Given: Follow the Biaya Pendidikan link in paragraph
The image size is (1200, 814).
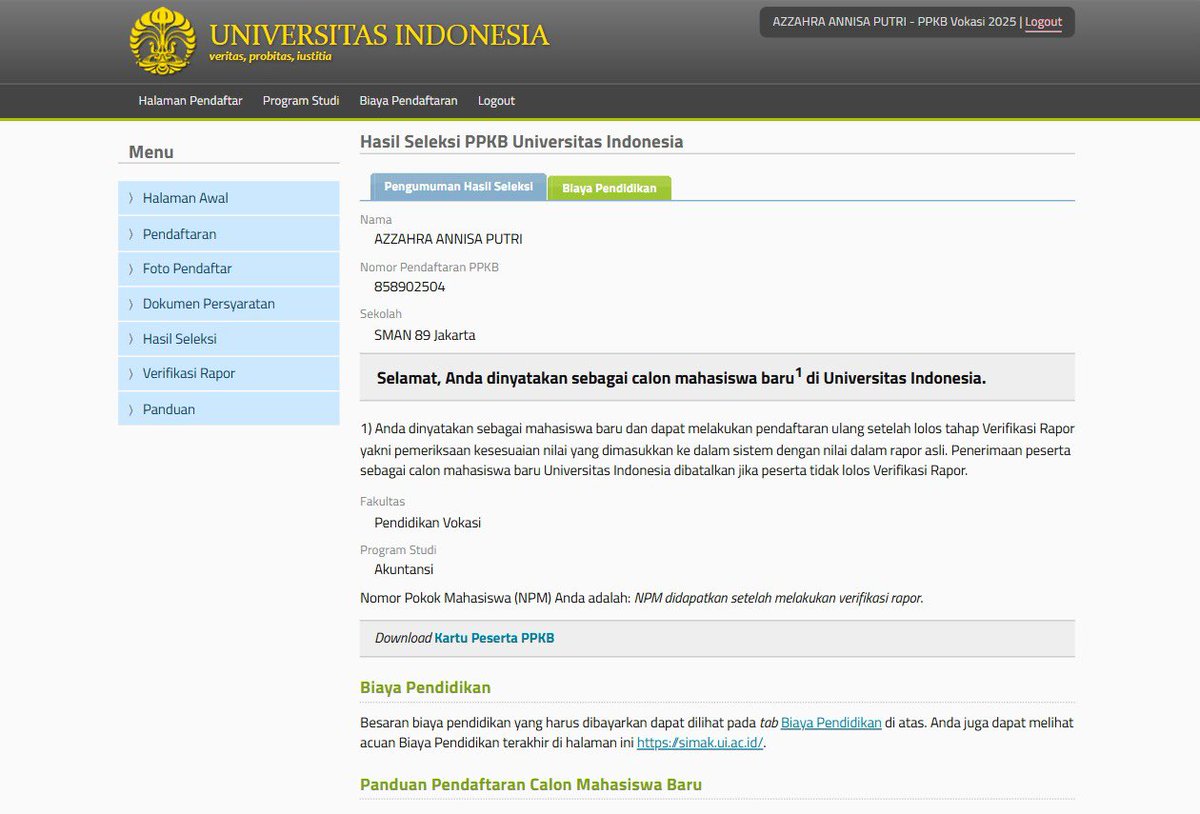Looking at the screenshot, I should coord(831,722).
